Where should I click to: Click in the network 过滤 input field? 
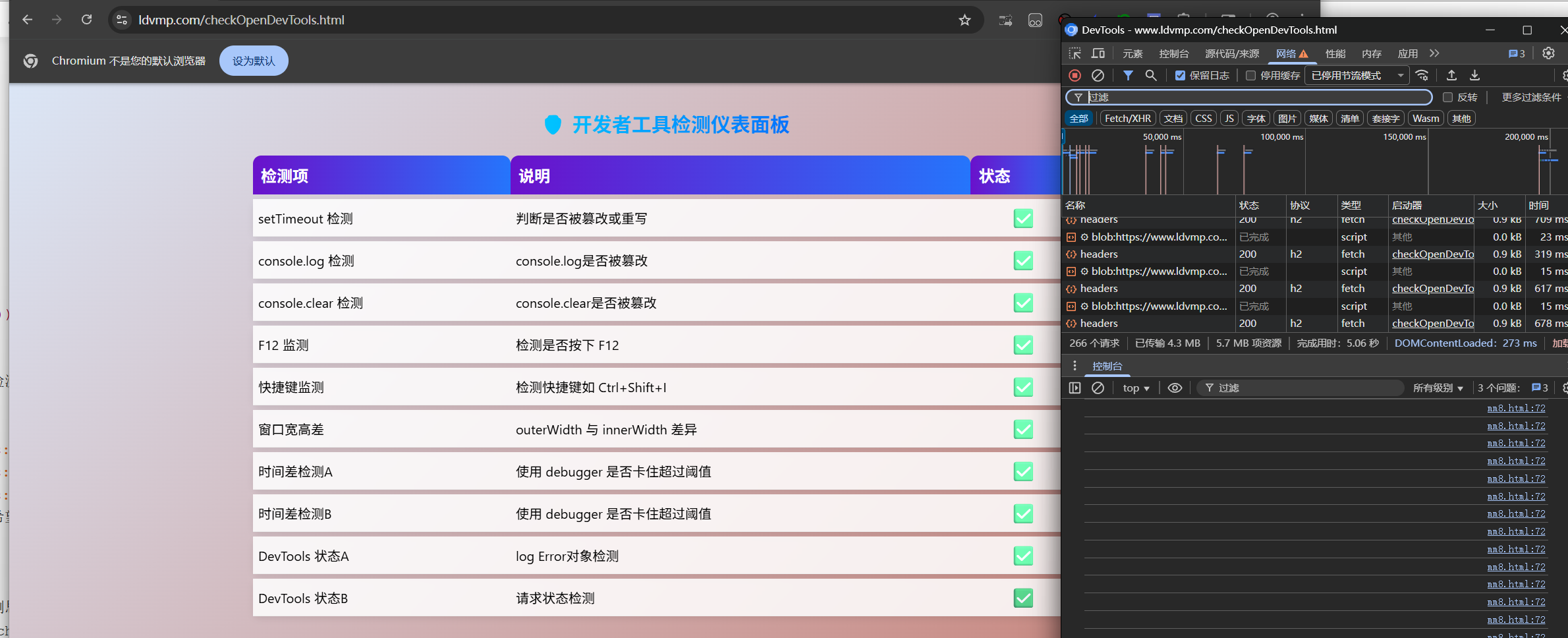coord(1252,98)
